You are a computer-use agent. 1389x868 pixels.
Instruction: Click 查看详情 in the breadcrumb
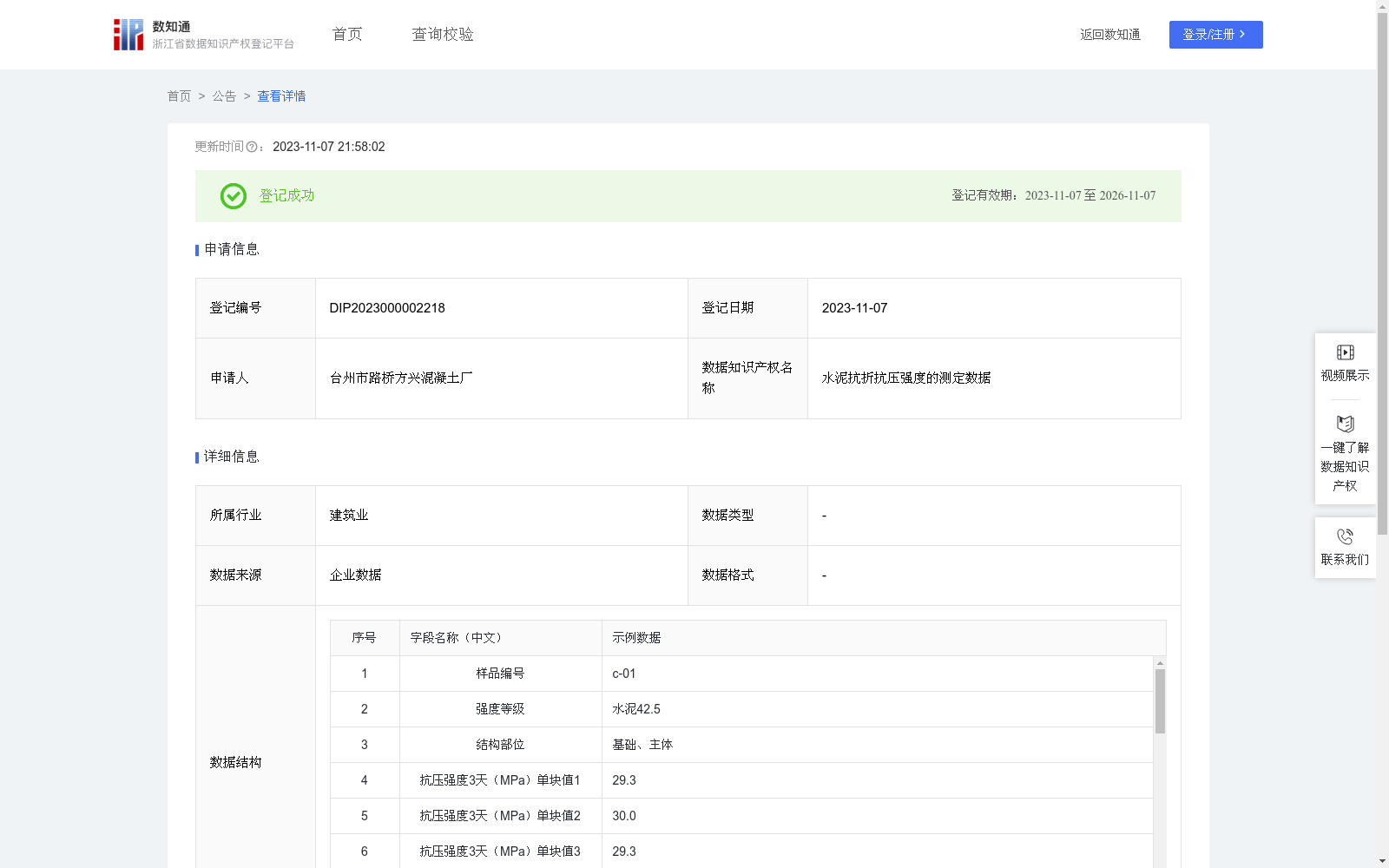281,96
